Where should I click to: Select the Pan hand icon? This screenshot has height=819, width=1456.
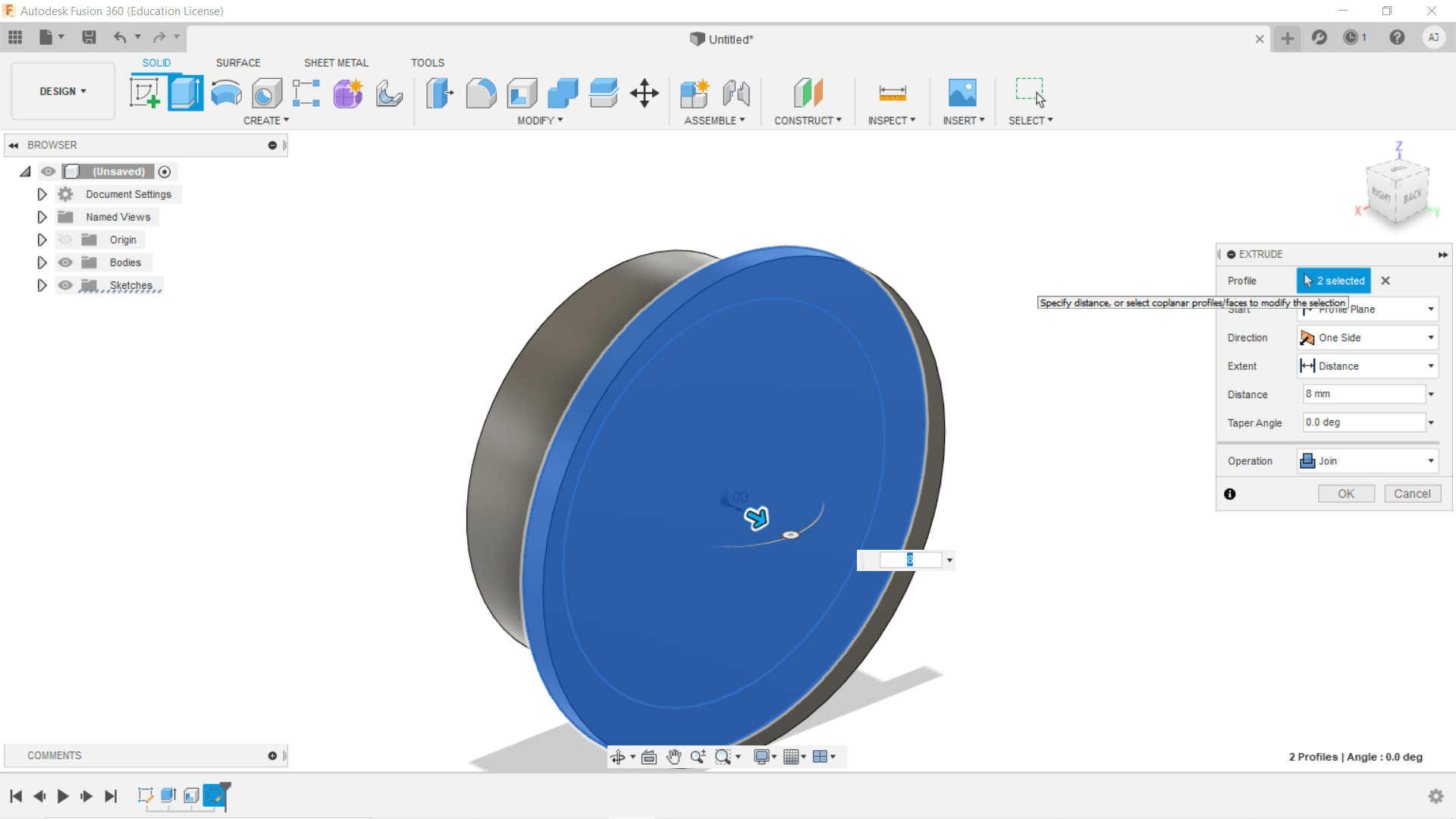(673, 757)
